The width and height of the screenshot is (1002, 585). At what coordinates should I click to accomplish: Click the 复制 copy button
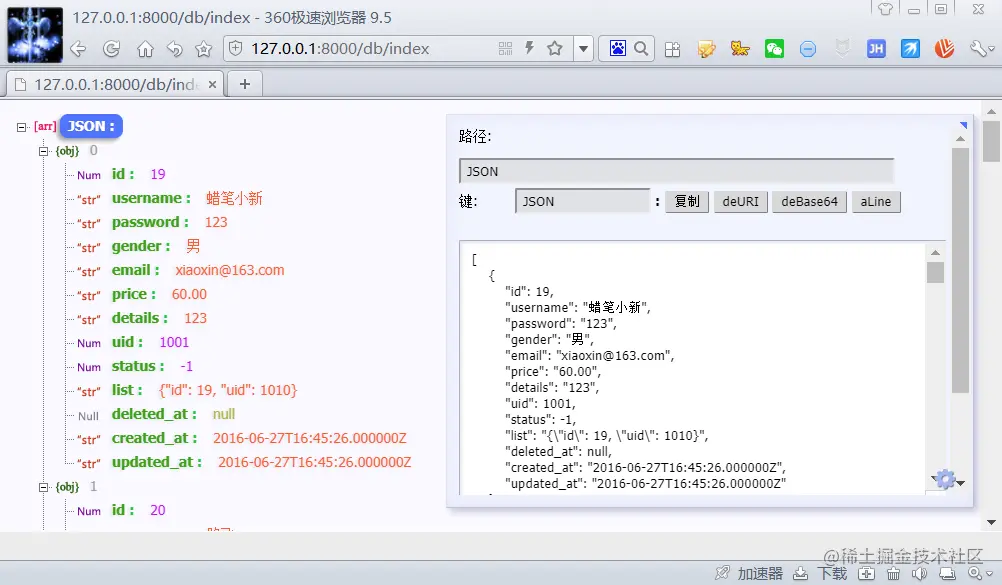point(687,201)
